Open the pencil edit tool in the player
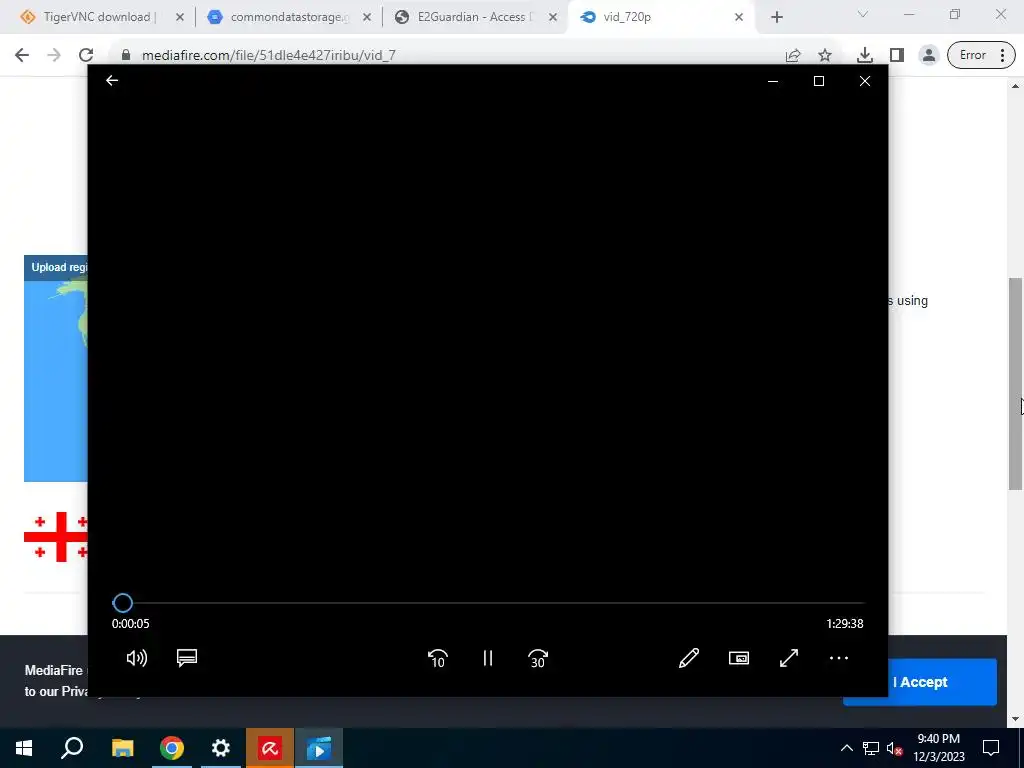The width and height of the screenshot is (1024, 768). [x=689, y=658]
